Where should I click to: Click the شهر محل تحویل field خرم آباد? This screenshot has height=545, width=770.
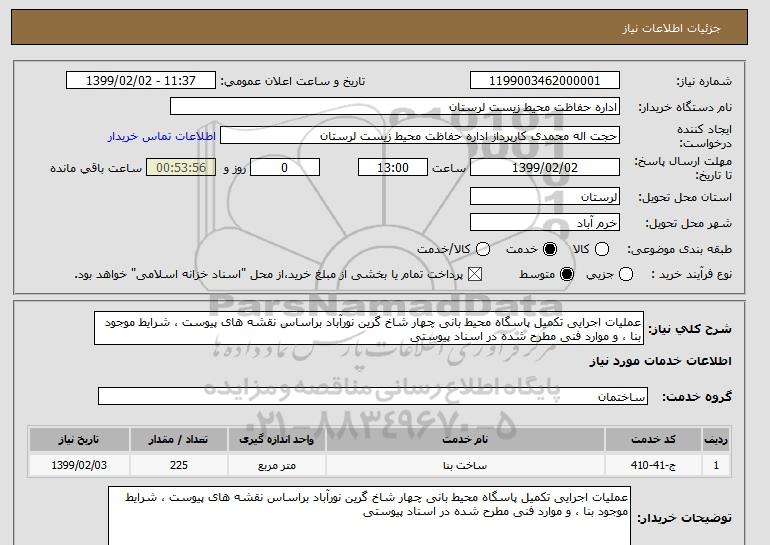[x=545, y=223]
